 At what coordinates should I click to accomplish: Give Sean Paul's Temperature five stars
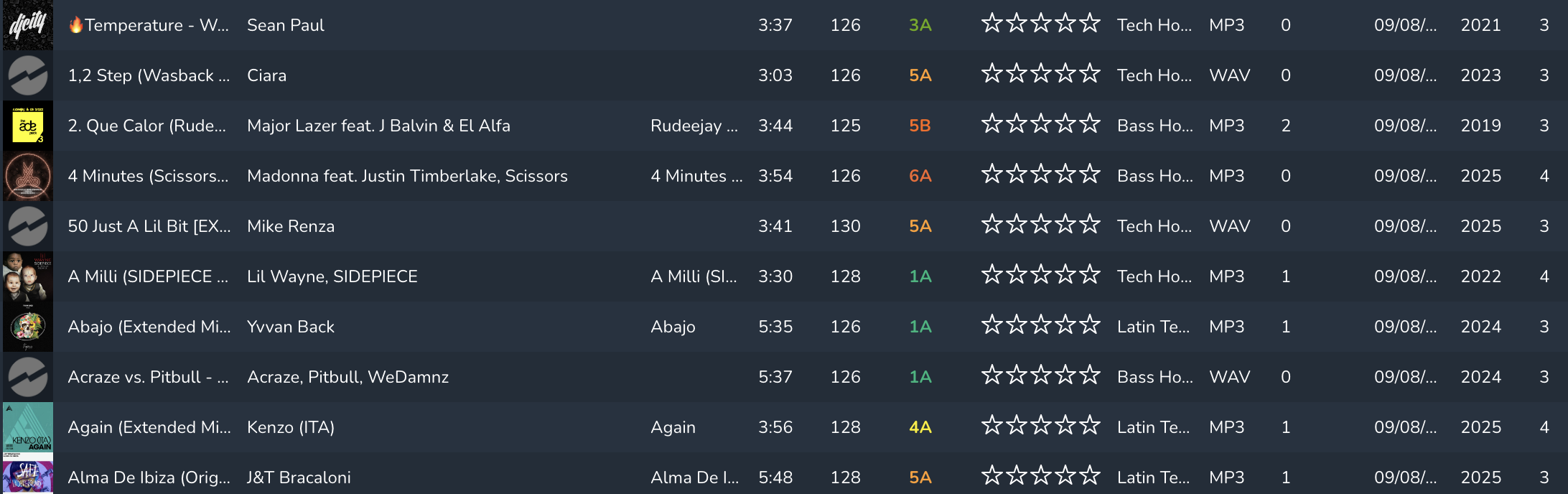(1090, 24)
